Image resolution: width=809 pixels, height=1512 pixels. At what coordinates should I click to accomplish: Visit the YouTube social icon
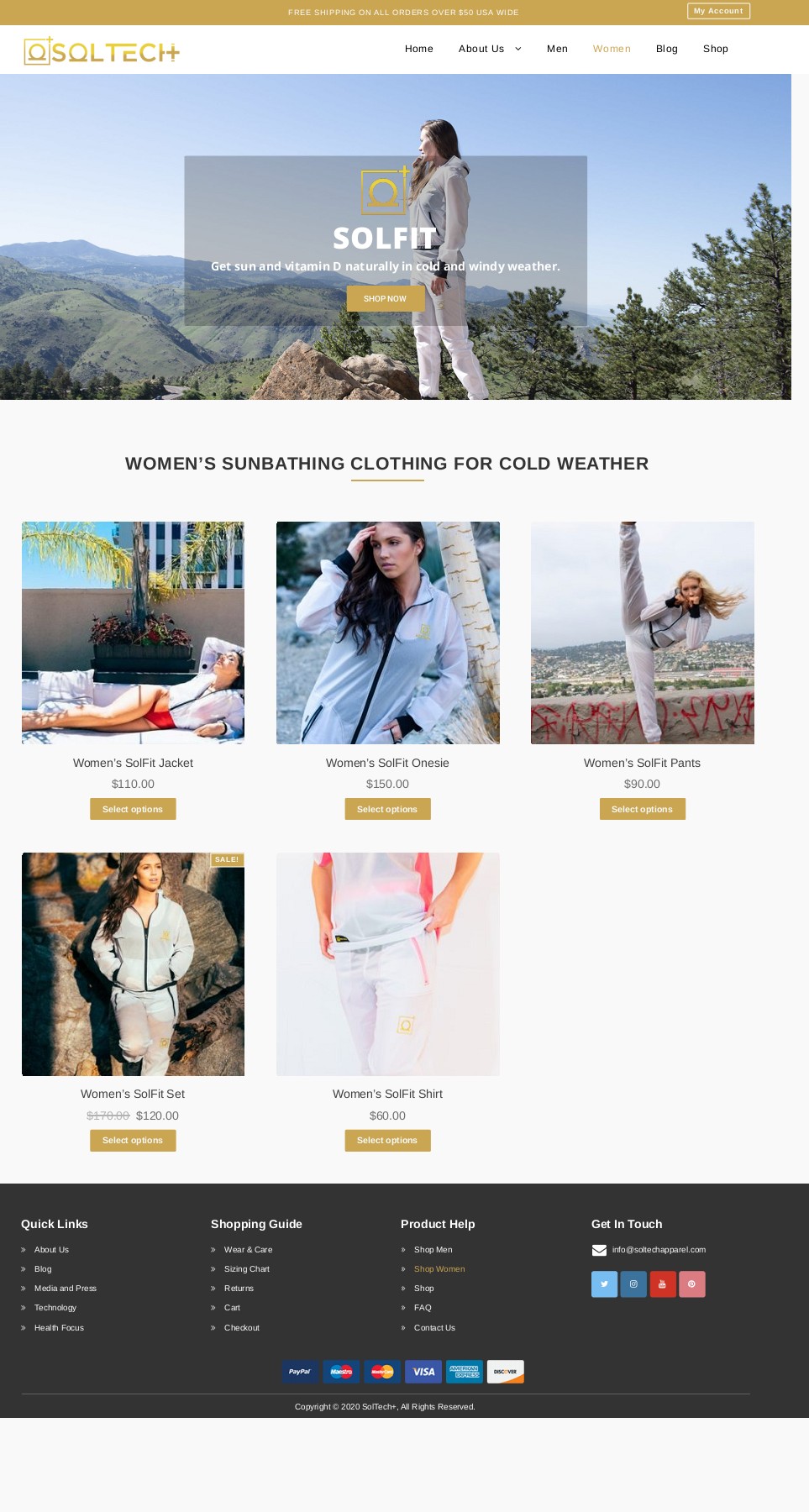(x=663, y=1284)
